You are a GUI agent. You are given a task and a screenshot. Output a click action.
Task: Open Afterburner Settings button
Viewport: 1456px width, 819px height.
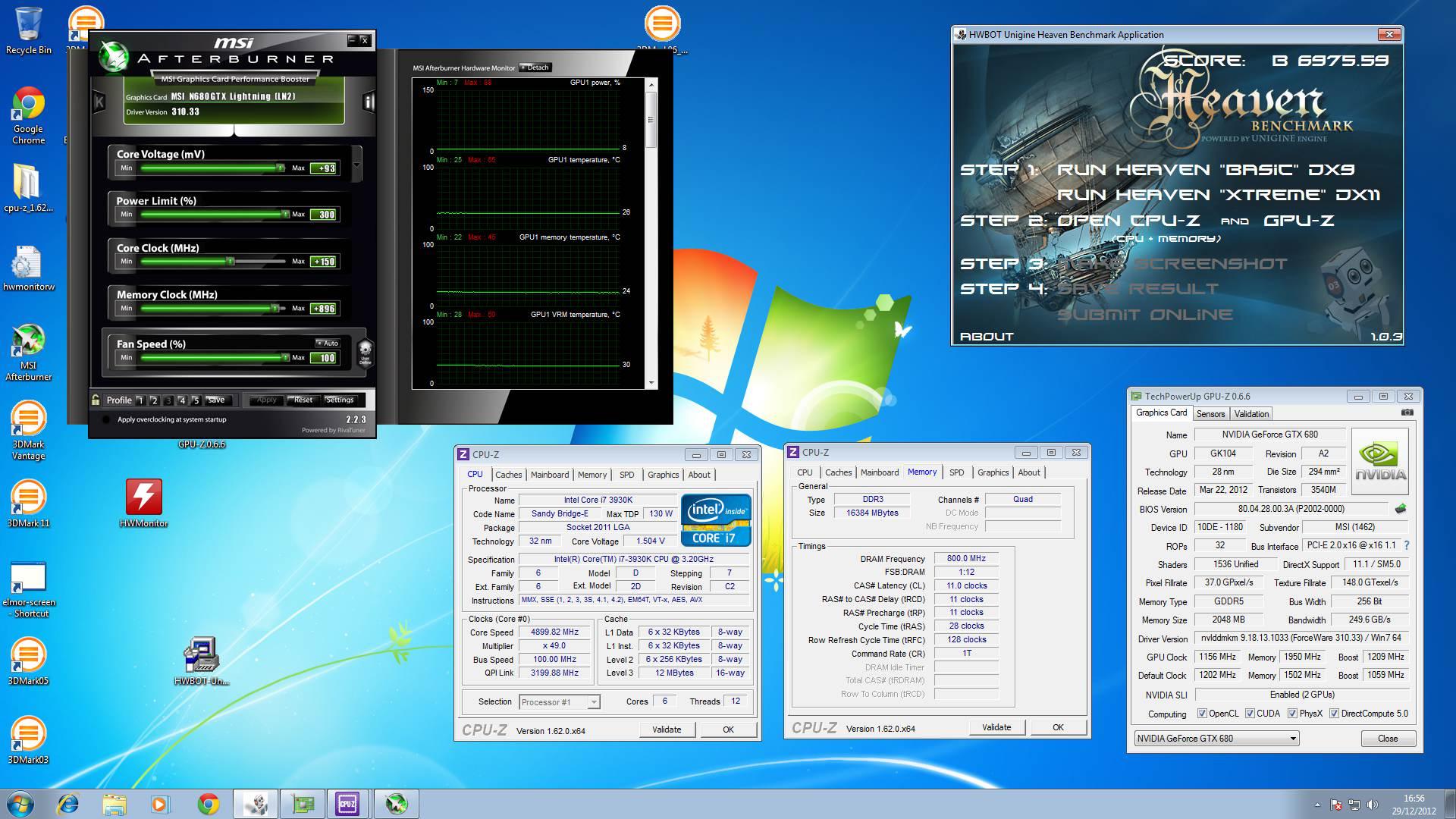click(340, 400)
